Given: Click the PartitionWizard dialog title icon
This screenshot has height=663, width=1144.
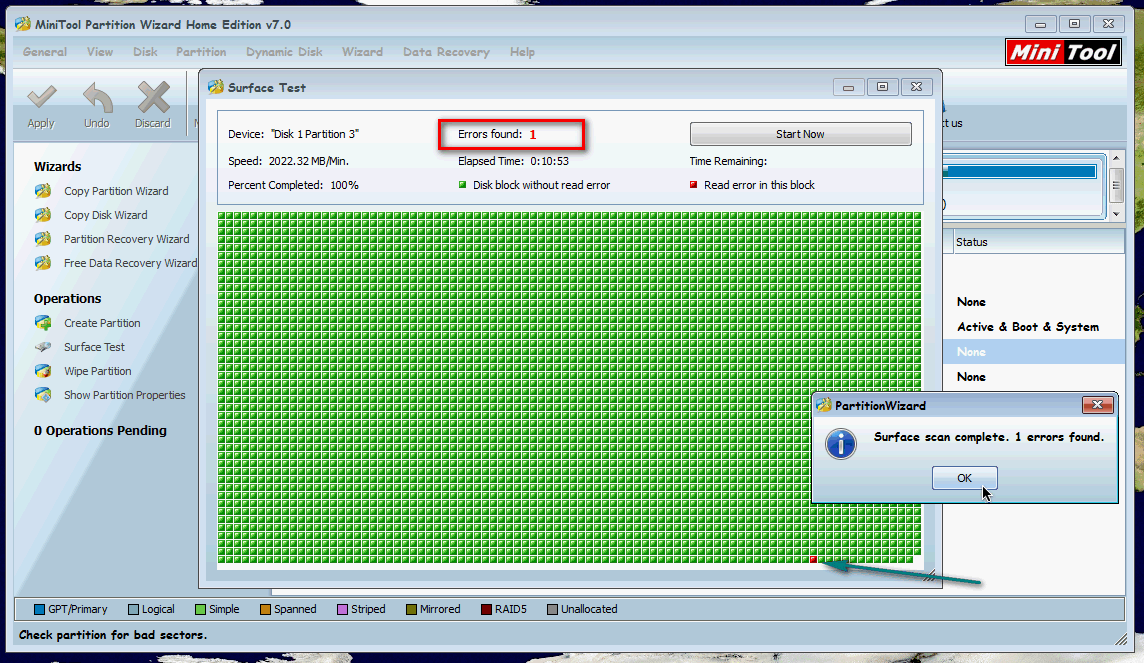Looking at the screenshot, I should pos(823,405).
